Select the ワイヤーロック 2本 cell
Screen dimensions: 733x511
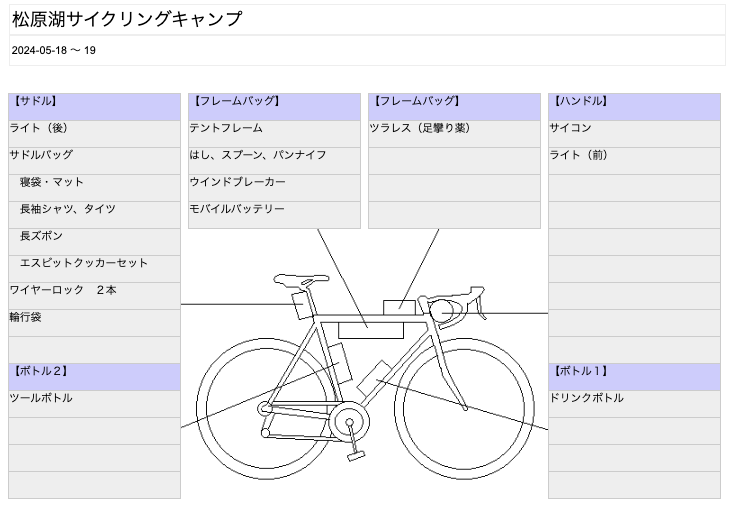(x=94, y=290)
